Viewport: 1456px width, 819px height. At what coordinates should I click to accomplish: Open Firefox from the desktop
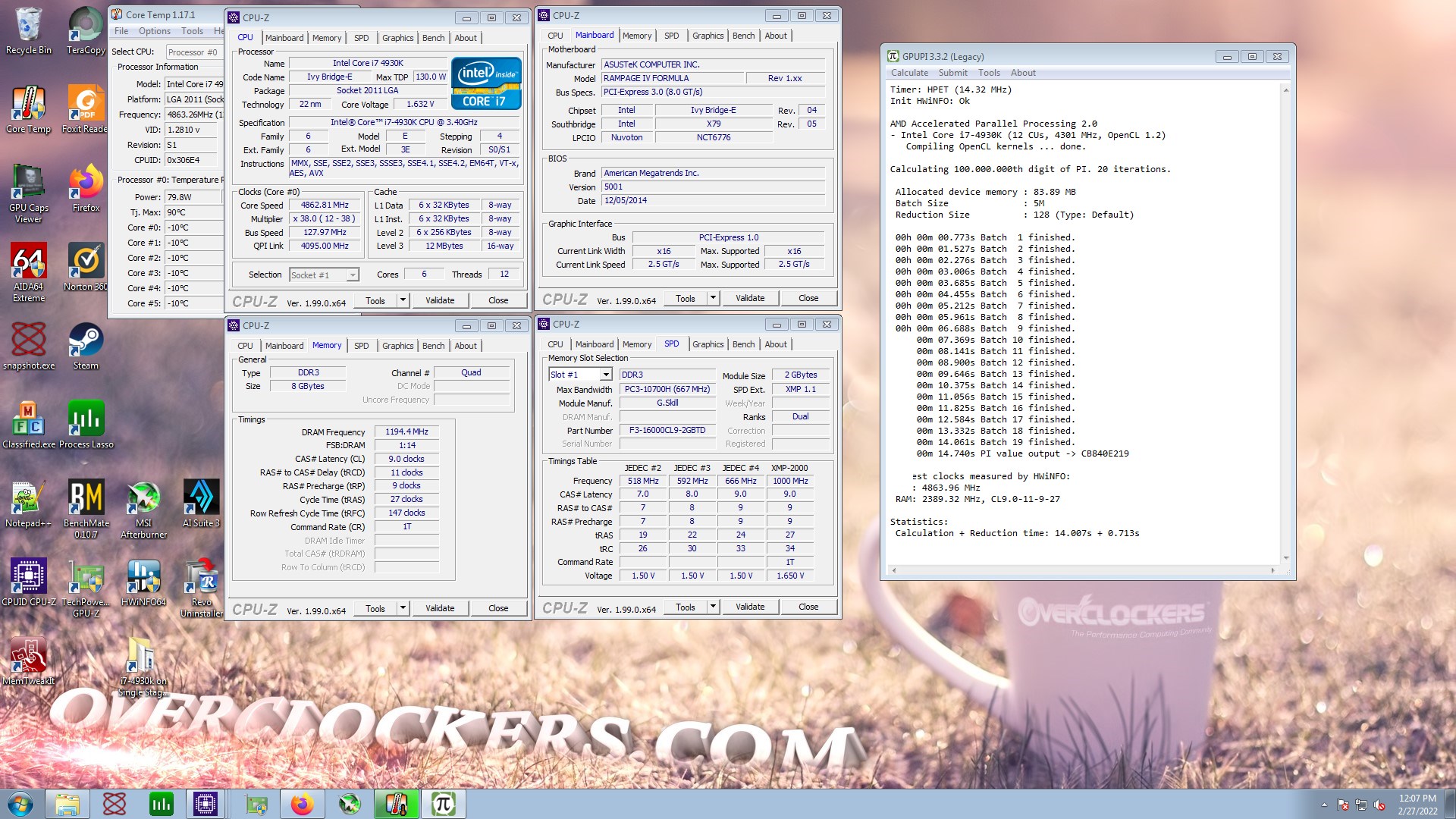click(x=86, y=188)
